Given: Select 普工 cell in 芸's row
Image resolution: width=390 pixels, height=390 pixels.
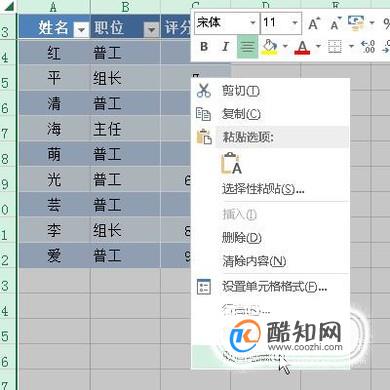Looking at the screenshot, I should 125,205.
